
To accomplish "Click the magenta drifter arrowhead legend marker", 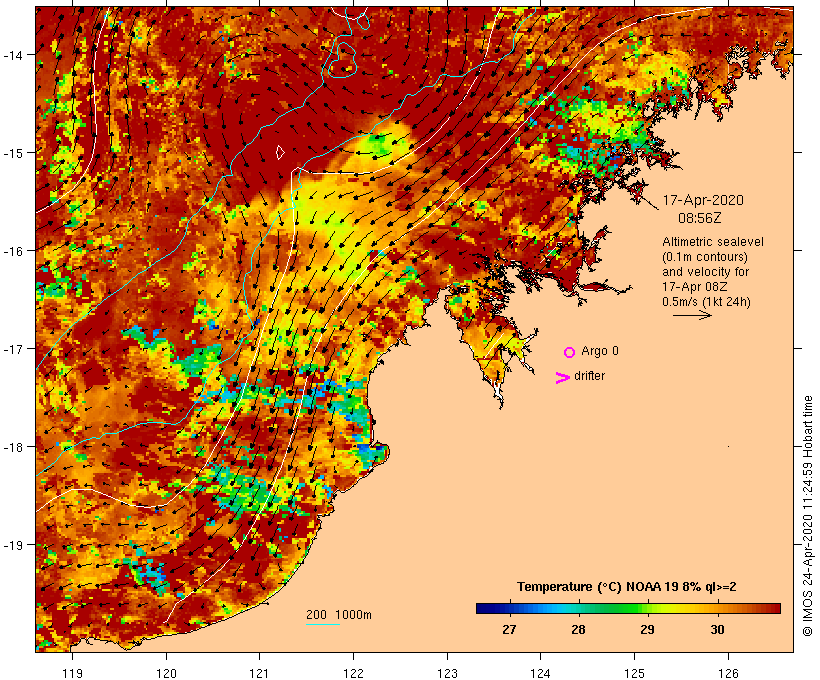I will tap(563, 378).
